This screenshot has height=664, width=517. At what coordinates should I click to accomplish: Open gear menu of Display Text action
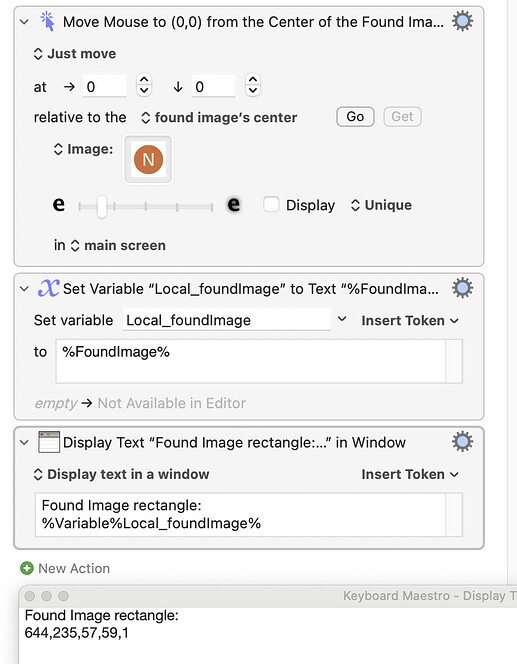tap(462, 442)
